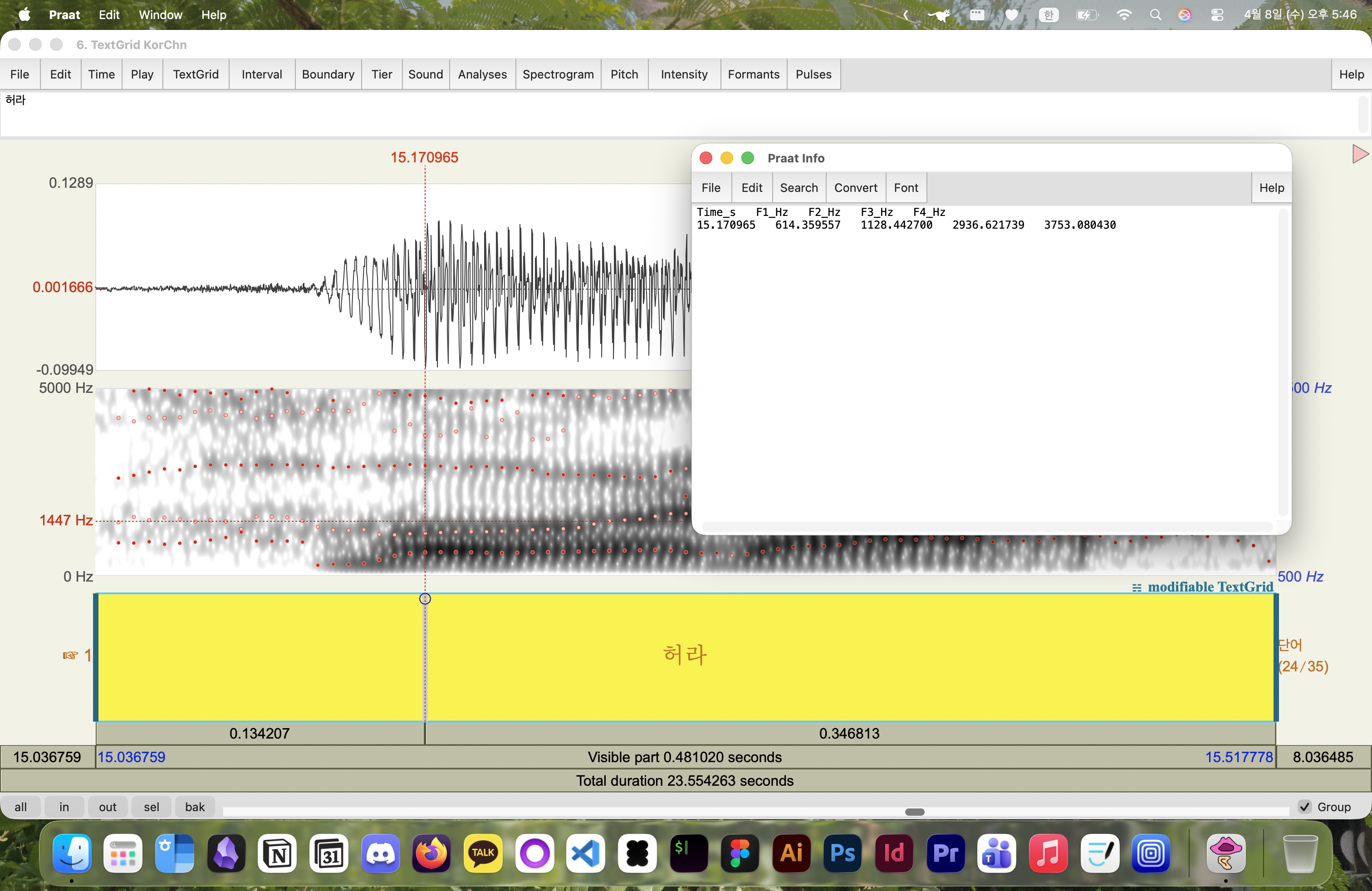Open the Formants menu
Viewport: 1372px width, 891px height.
tap(753, 74)
